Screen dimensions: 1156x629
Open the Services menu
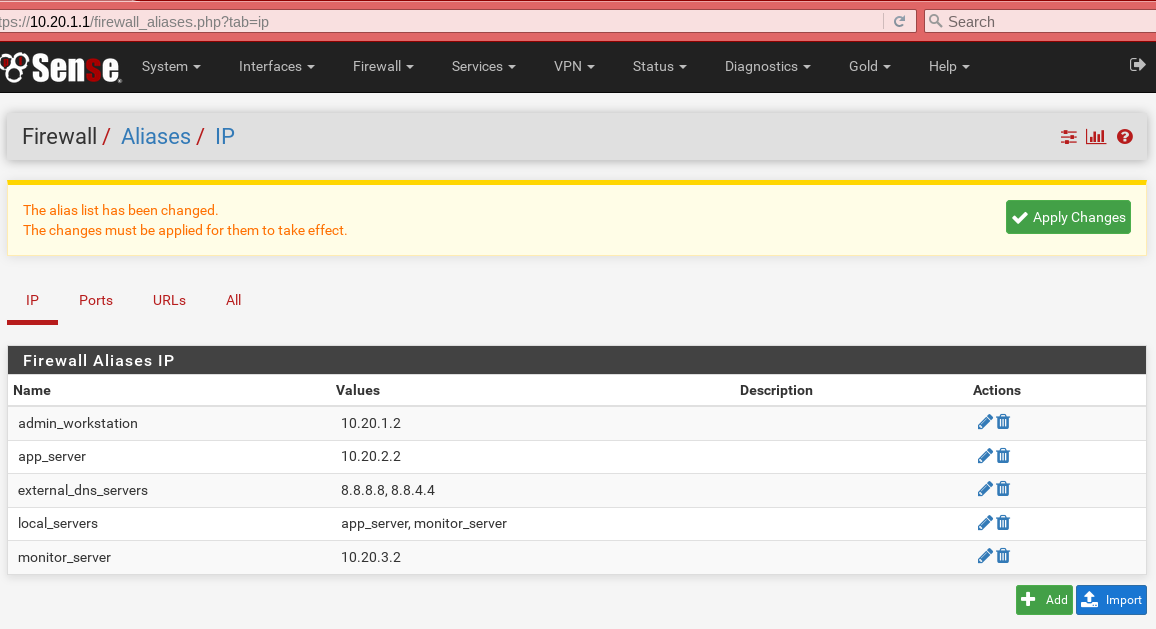pos(484,66)
